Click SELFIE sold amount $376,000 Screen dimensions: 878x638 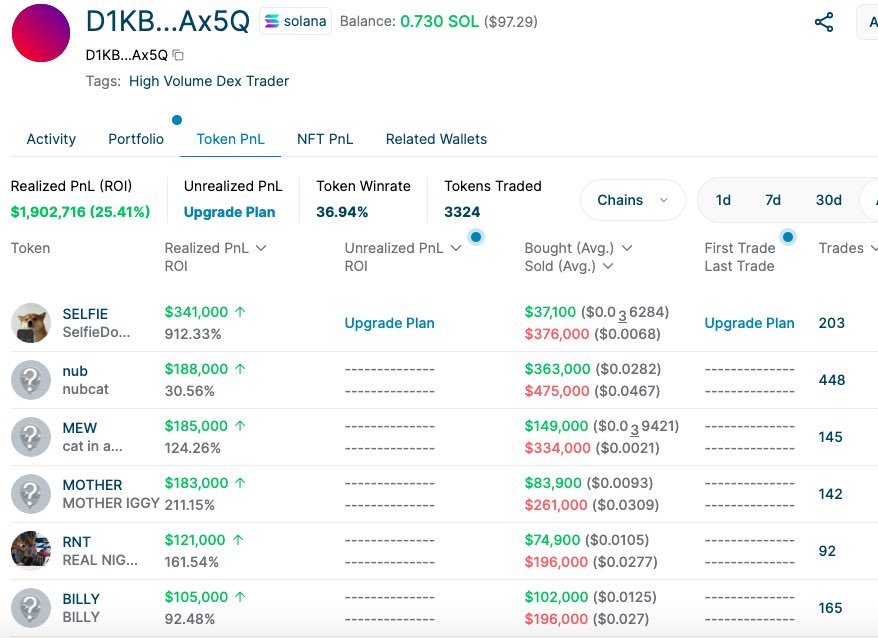tap(557, 334)
